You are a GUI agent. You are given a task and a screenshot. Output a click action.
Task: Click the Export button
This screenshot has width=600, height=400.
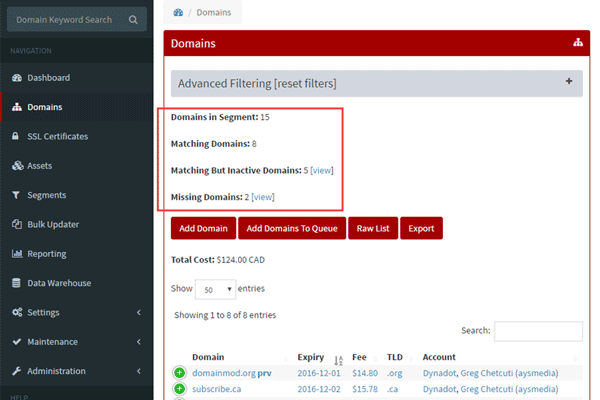(x=421, y=228)
